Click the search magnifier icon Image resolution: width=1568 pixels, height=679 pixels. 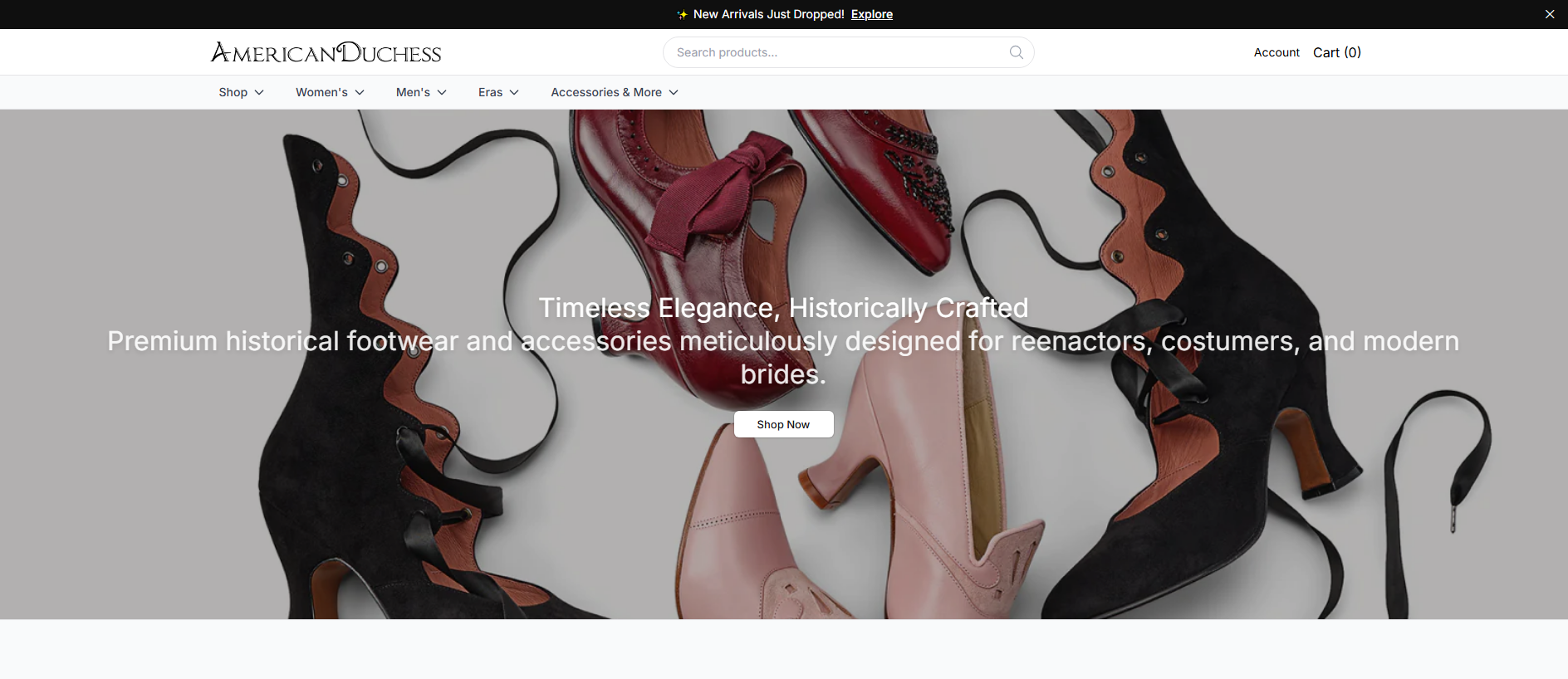(1016, 52)
